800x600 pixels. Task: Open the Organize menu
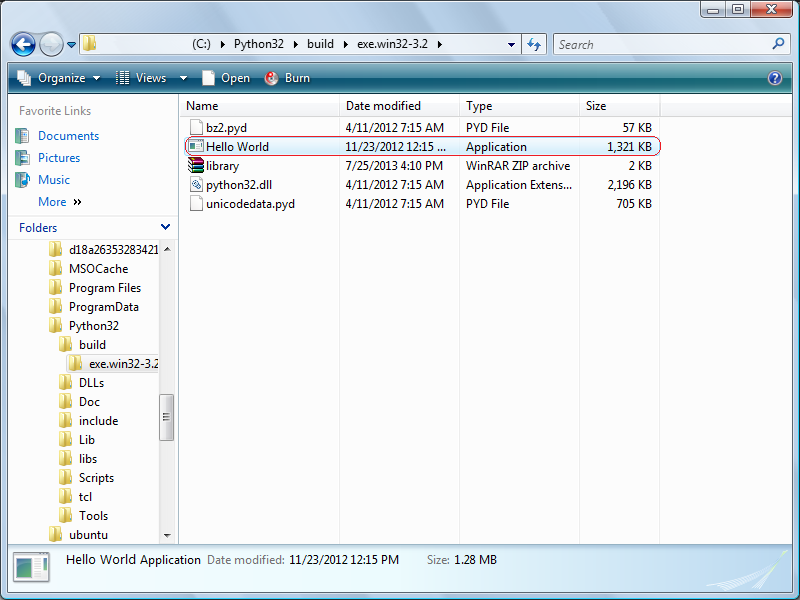tap(58, 78)
